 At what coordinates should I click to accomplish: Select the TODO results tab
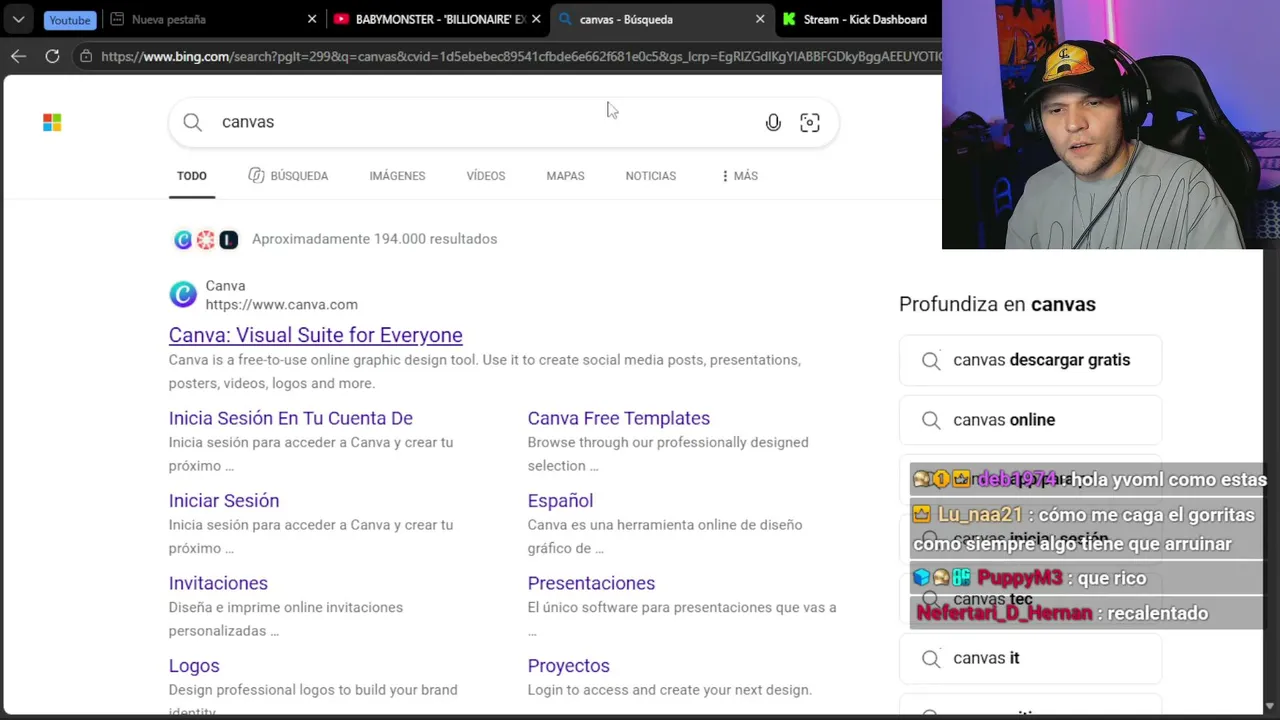click(x=192, y=176)
